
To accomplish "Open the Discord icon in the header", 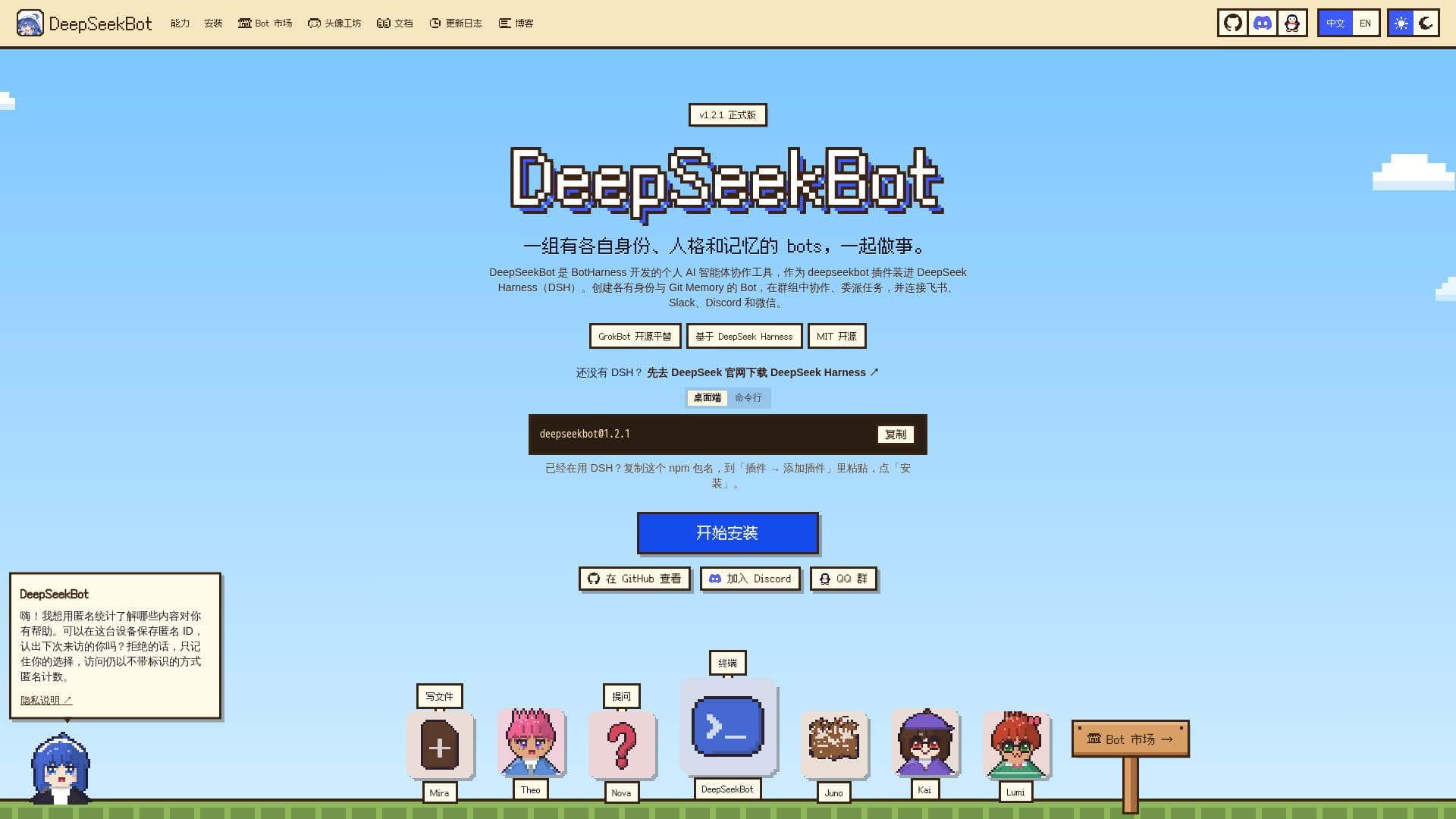I will [1263, 24].
